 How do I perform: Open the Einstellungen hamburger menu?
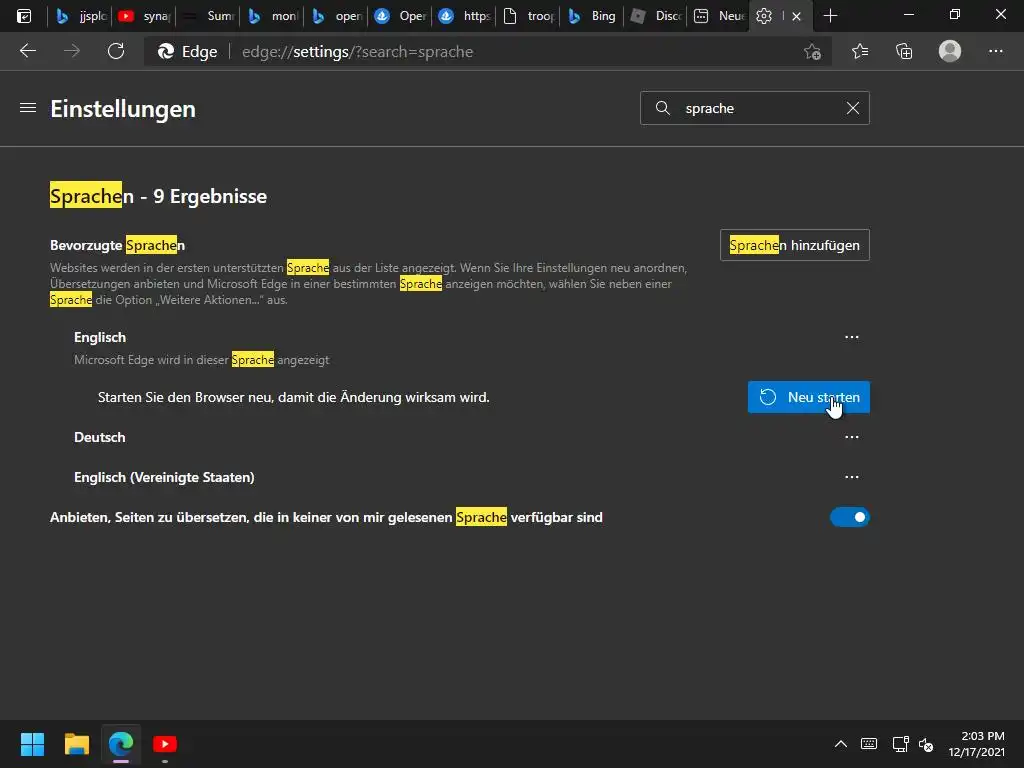28,108
